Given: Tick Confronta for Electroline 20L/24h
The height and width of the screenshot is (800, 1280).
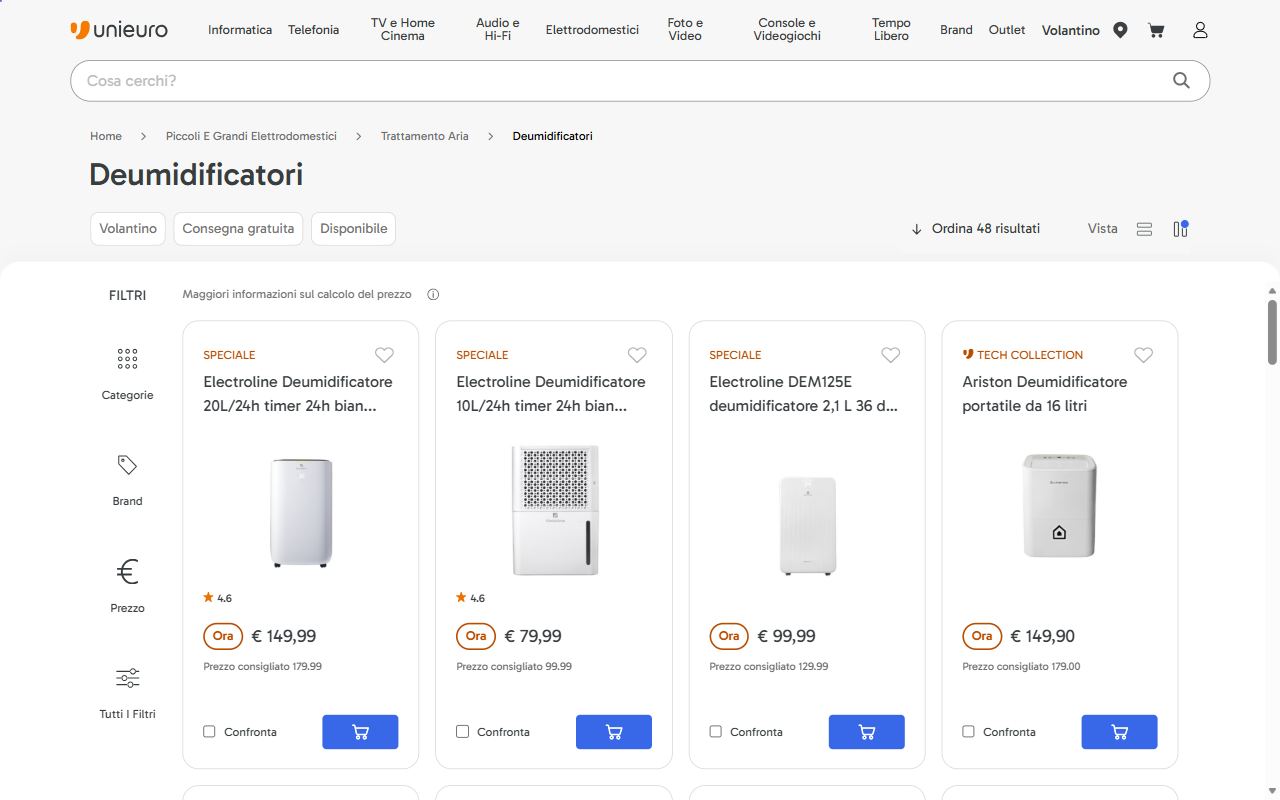Looking at the screenshot, I should [x=209, y=732].
